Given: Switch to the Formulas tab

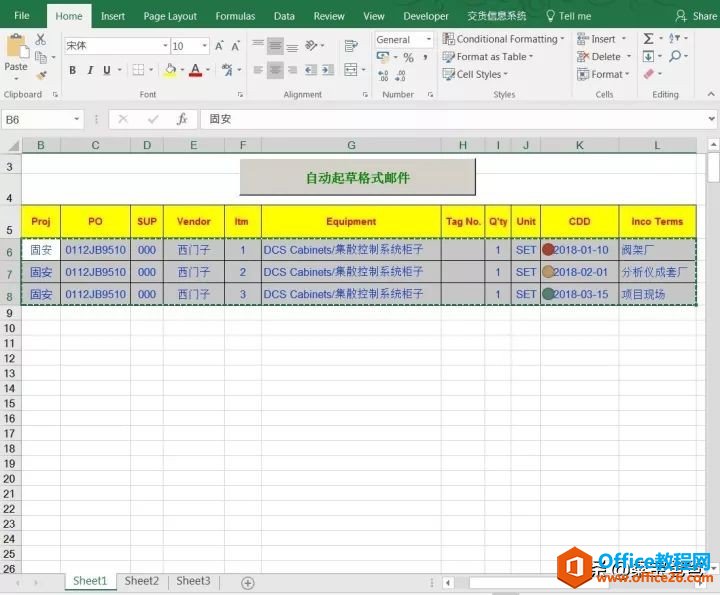Looking at the screenshot, I should (x=235, y=16).
